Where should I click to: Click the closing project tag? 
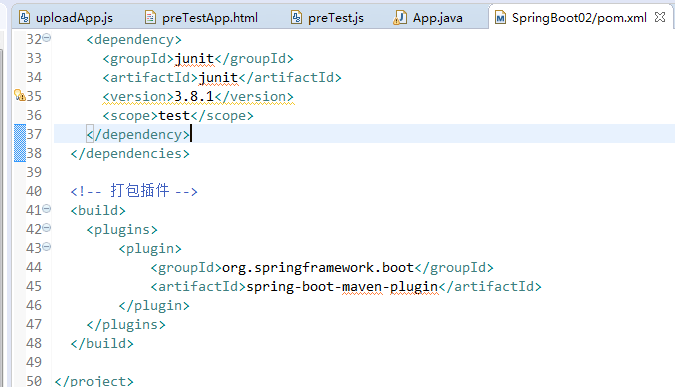pos(94,381)
